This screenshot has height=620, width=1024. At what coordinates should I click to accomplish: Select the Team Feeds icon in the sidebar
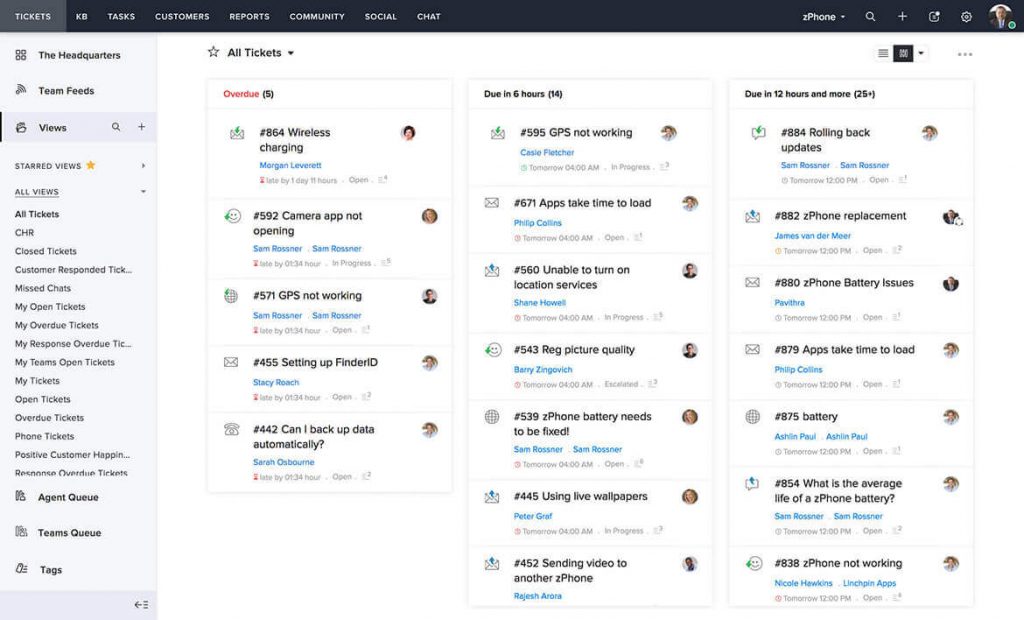pos(23,90)
